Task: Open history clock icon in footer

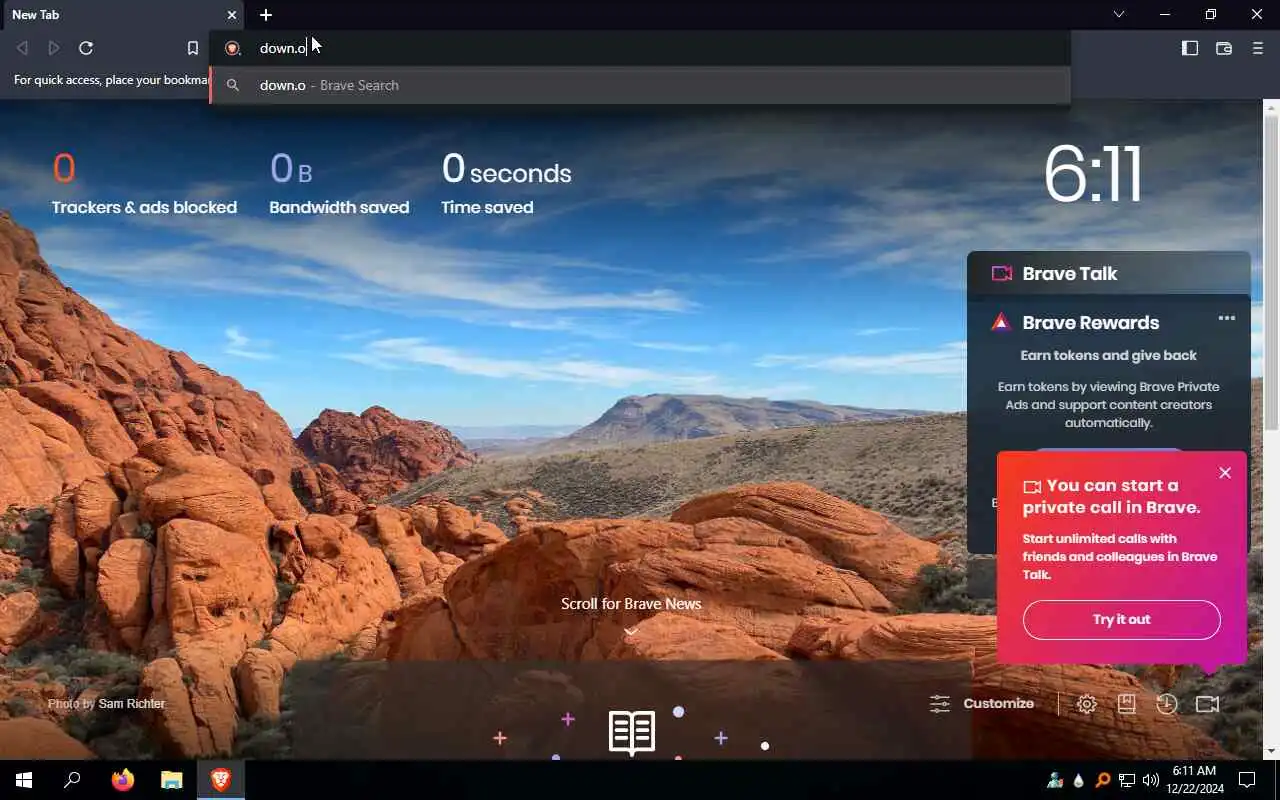Action: point(1167,704)
